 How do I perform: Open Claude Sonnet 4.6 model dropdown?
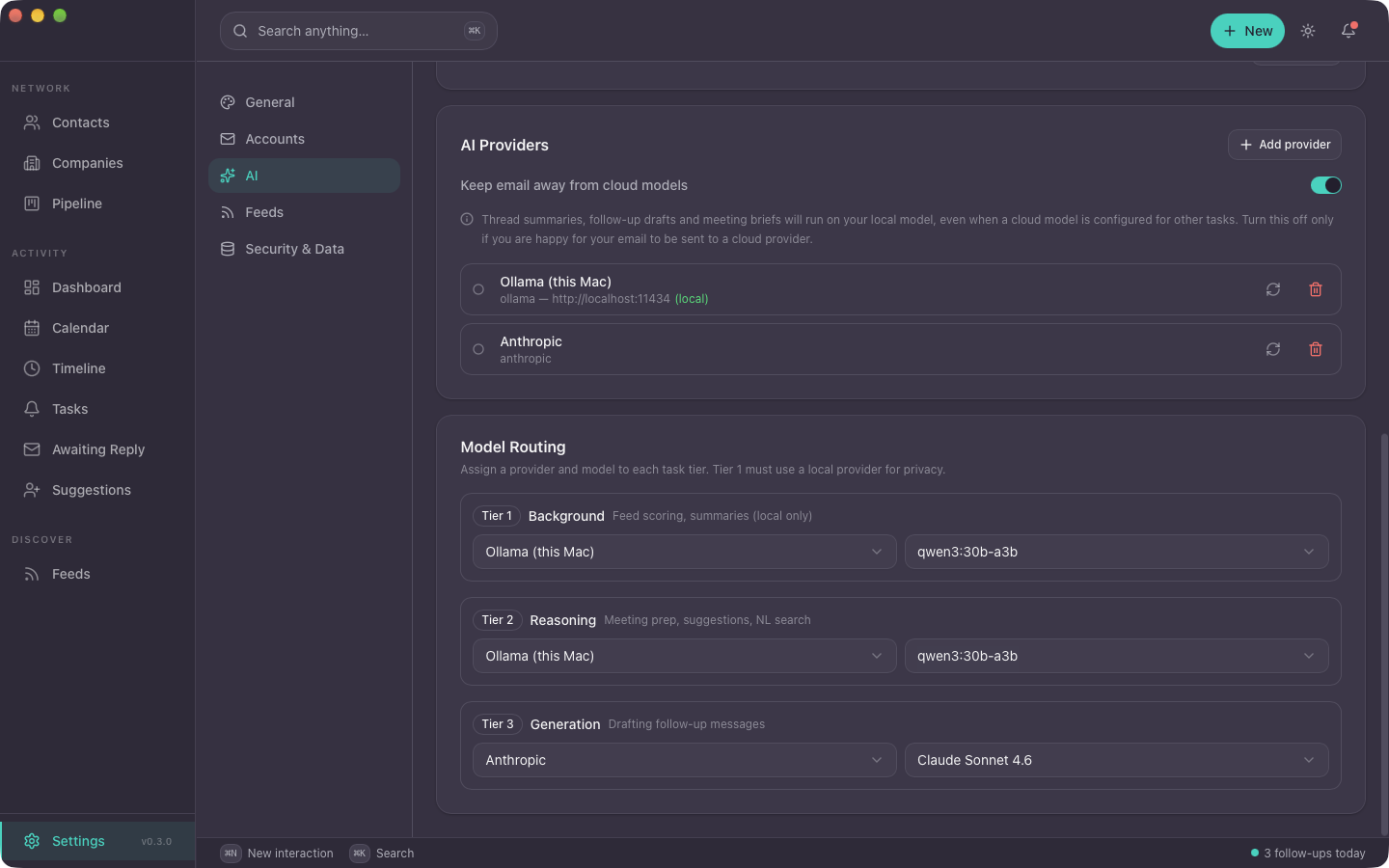click(x=1117, y=760)
